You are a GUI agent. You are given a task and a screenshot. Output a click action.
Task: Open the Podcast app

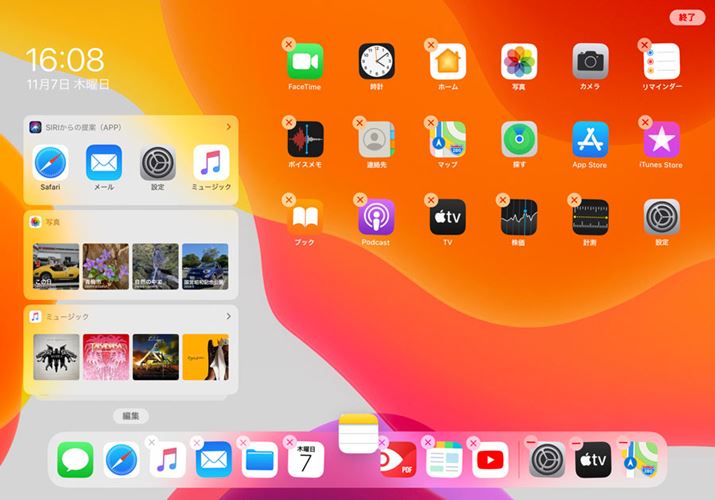coord(376,217)
